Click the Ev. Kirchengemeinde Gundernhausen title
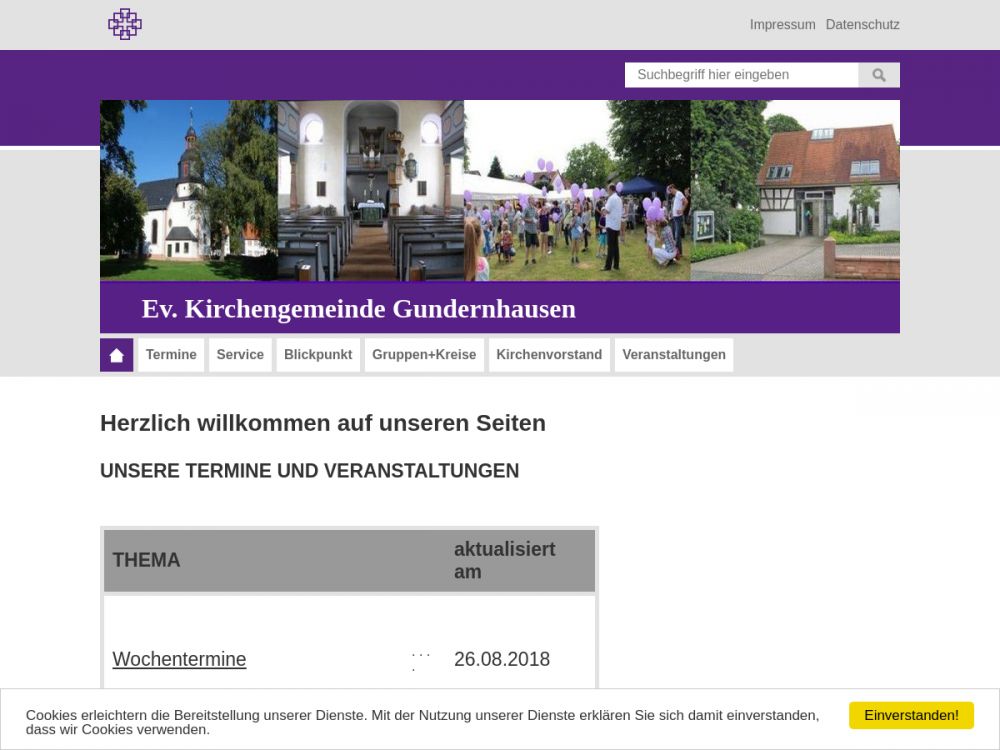 click(358, 309)
